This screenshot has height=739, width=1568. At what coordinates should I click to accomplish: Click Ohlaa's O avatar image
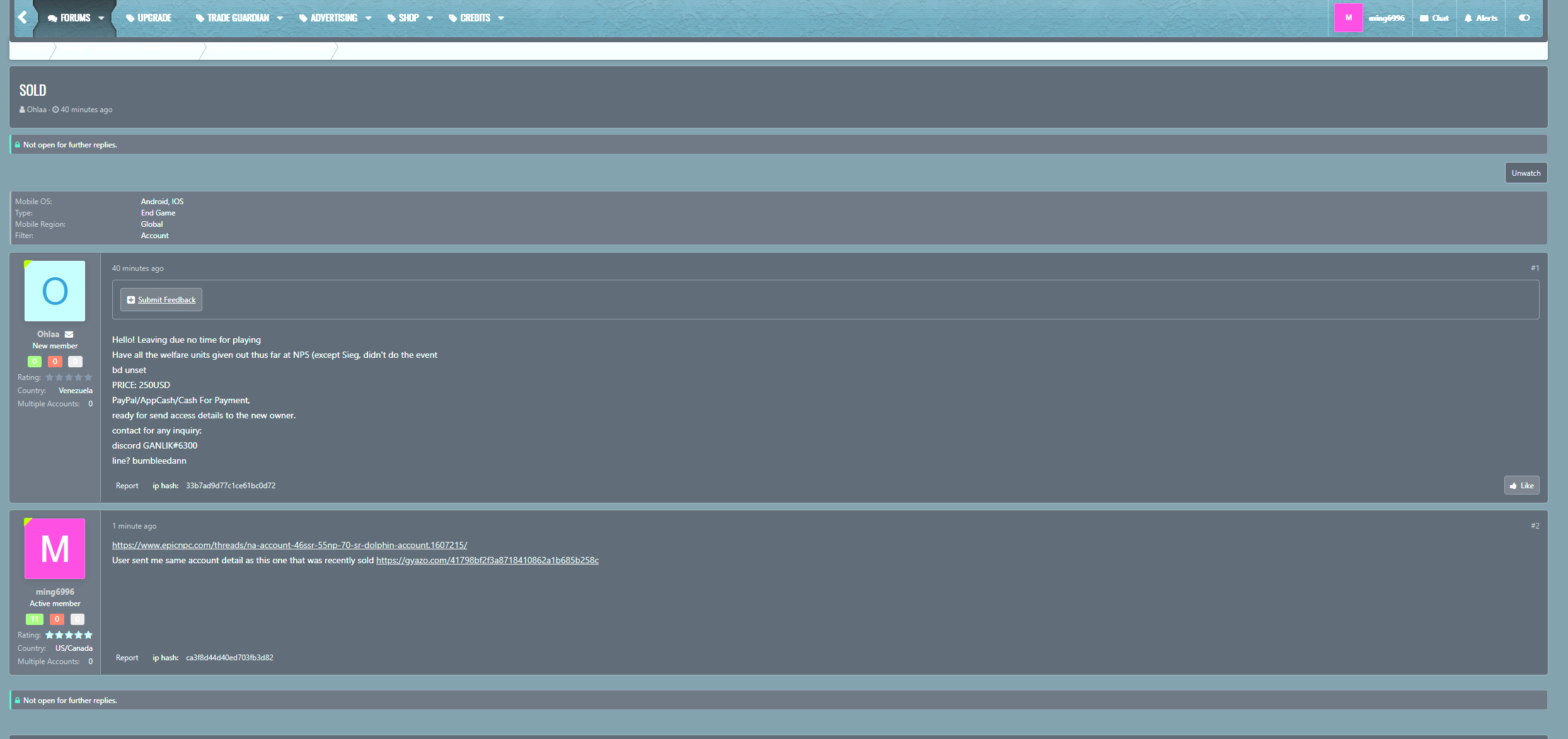55,291
